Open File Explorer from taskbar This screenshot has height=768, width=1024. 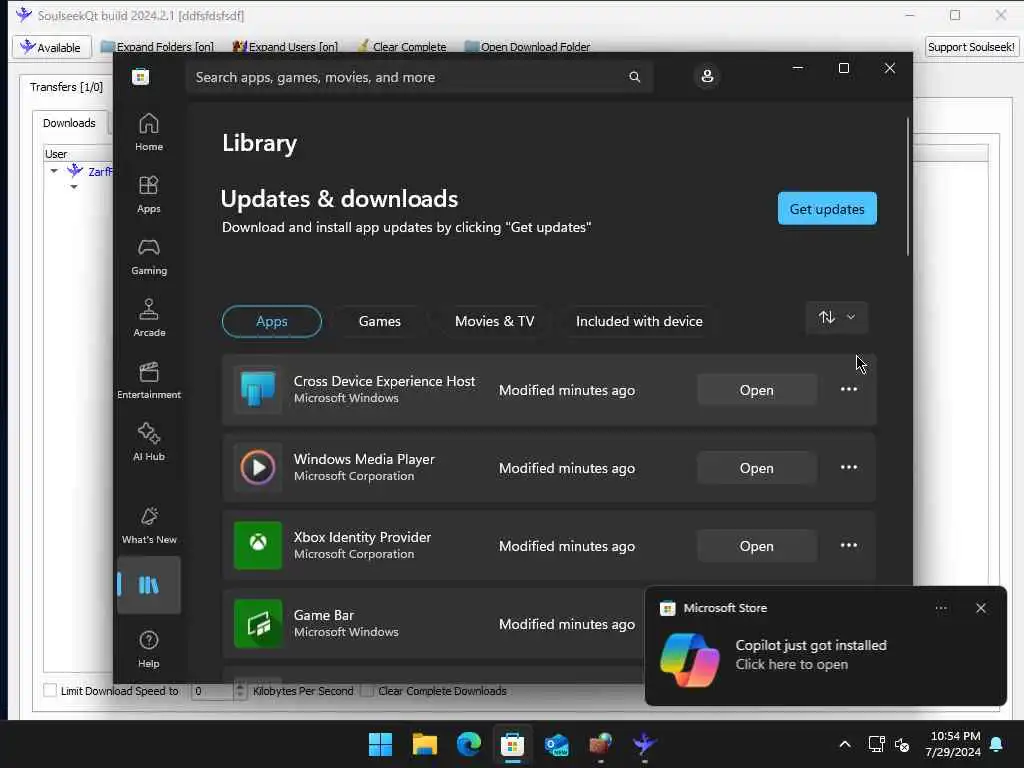click(x=424, y=744)
